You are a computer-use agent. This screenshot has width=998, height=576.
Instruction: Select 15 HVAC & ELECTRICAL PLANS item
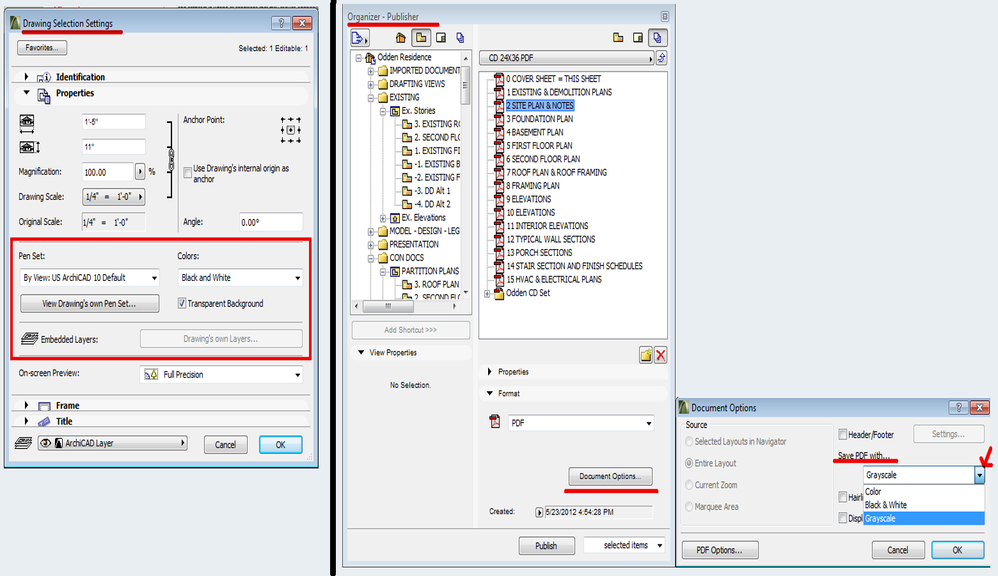pos(554,279)
